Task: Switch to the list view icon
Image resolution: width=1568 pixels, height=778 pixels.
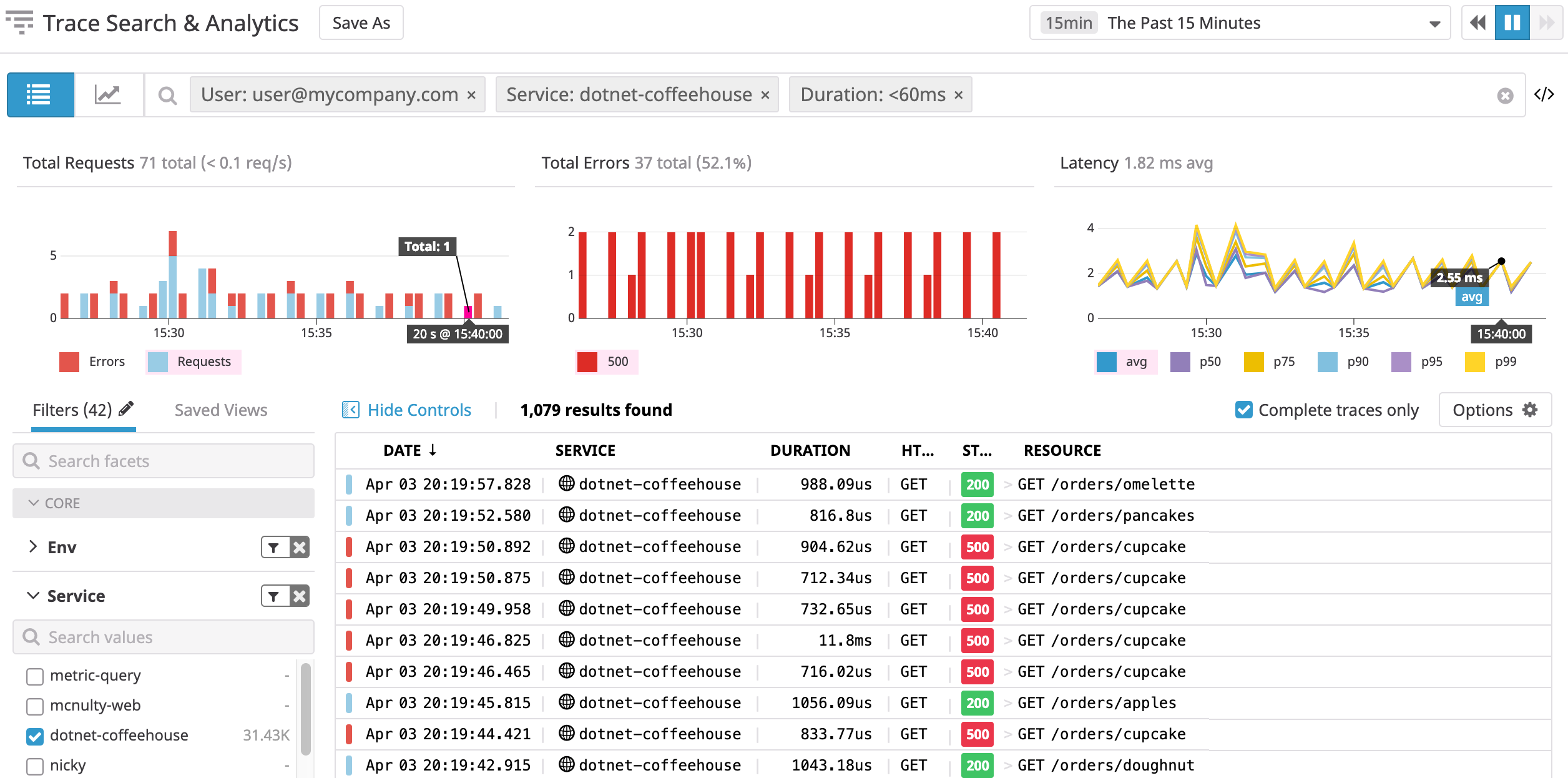Action: [x=40, y=94]
